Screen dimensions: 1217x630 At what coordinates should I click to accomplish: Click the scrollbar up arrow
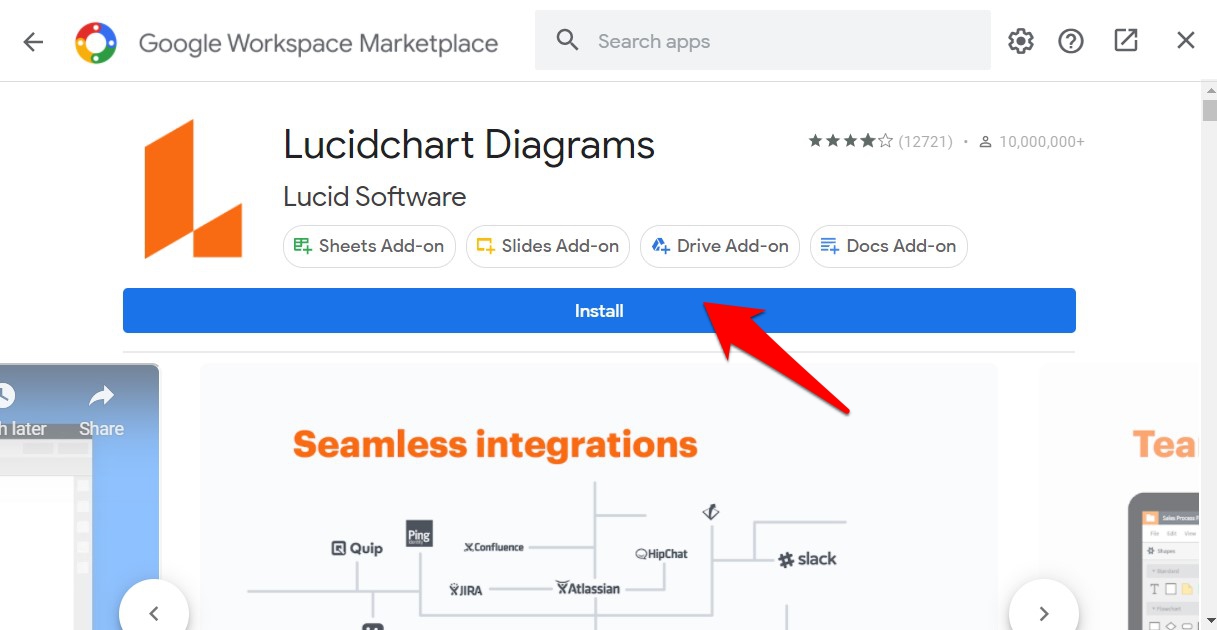(1209, 90)
